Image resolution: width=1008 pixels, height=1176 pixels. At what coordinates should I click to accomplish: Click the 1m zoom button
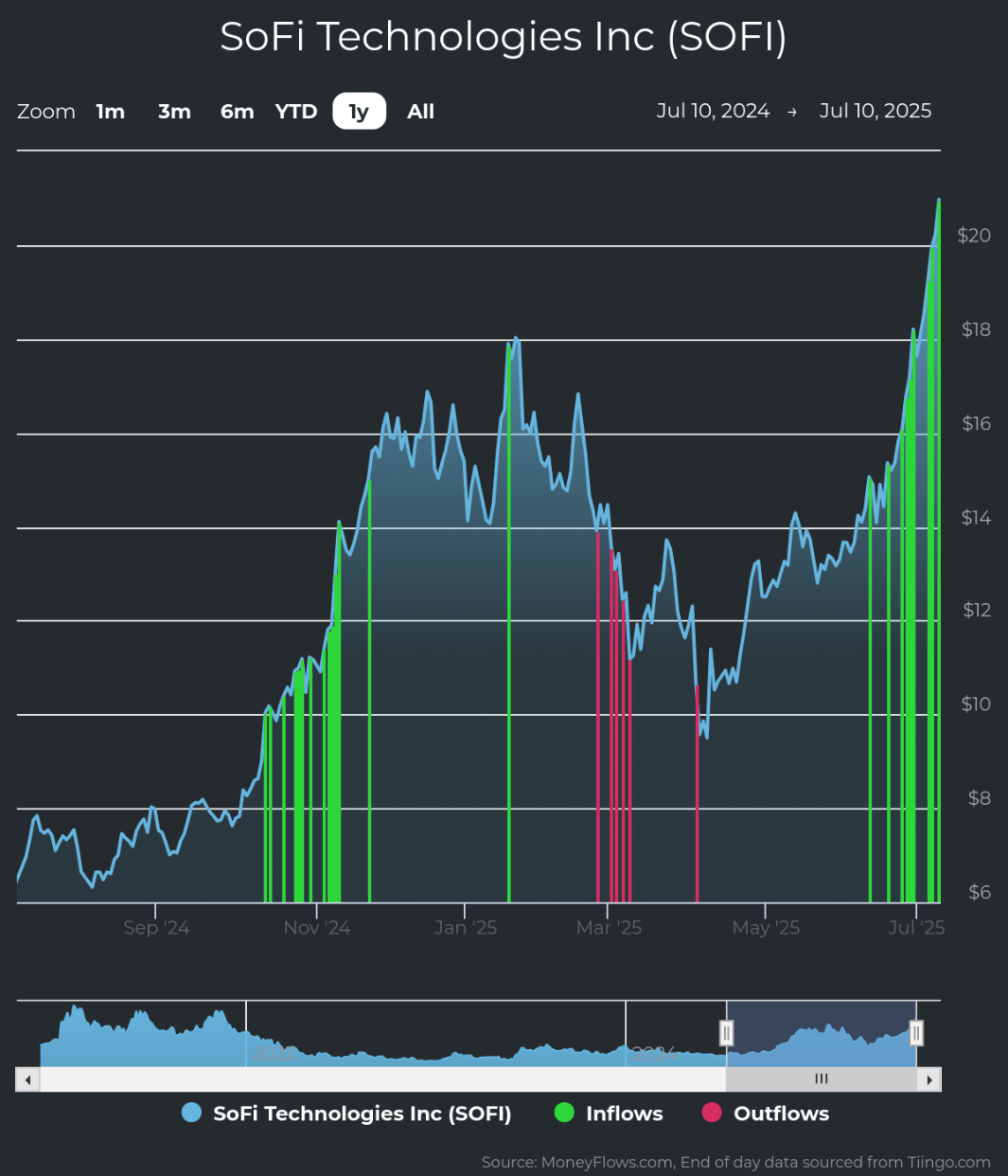click(111, 111)
